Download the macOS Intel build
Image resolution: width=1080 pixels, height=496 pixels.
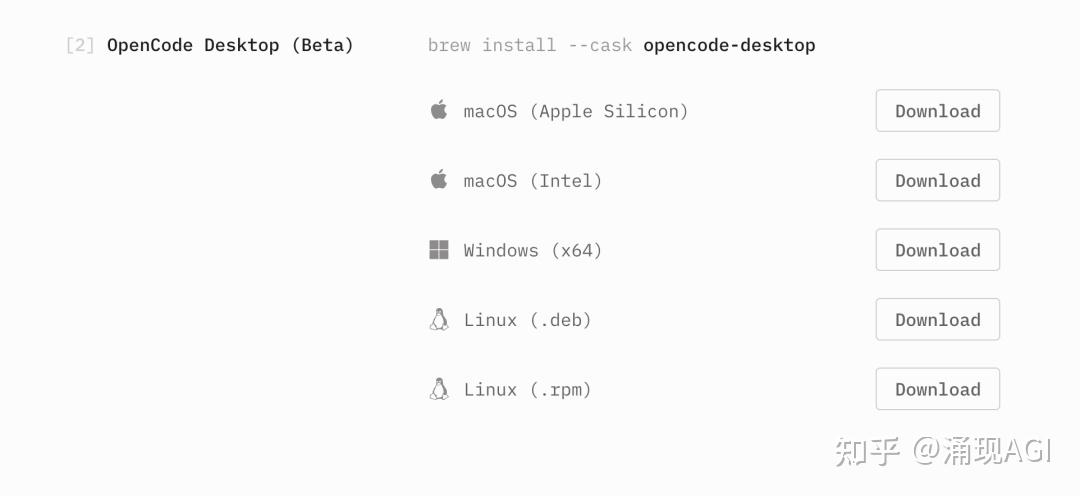(937, 180)
